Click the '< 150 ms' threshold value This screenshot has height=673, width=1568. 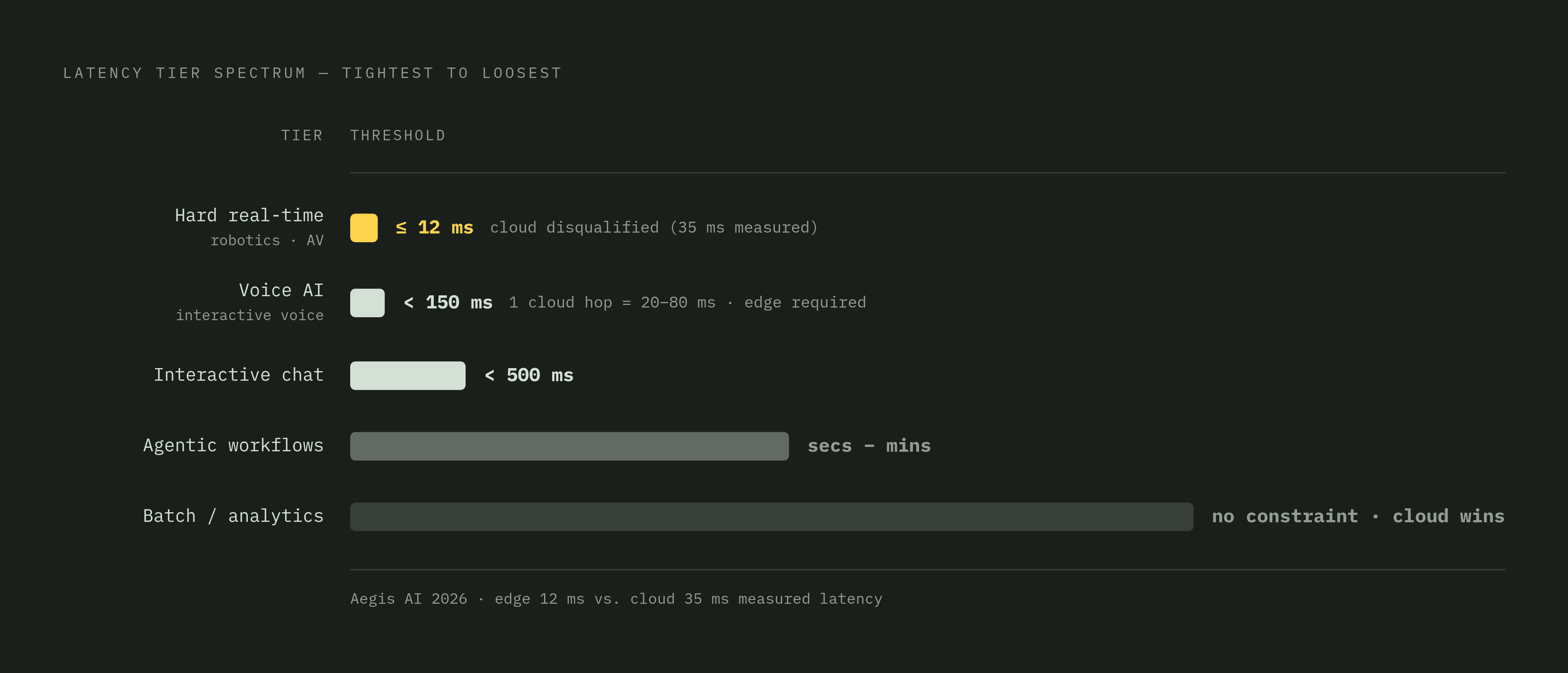448,302
